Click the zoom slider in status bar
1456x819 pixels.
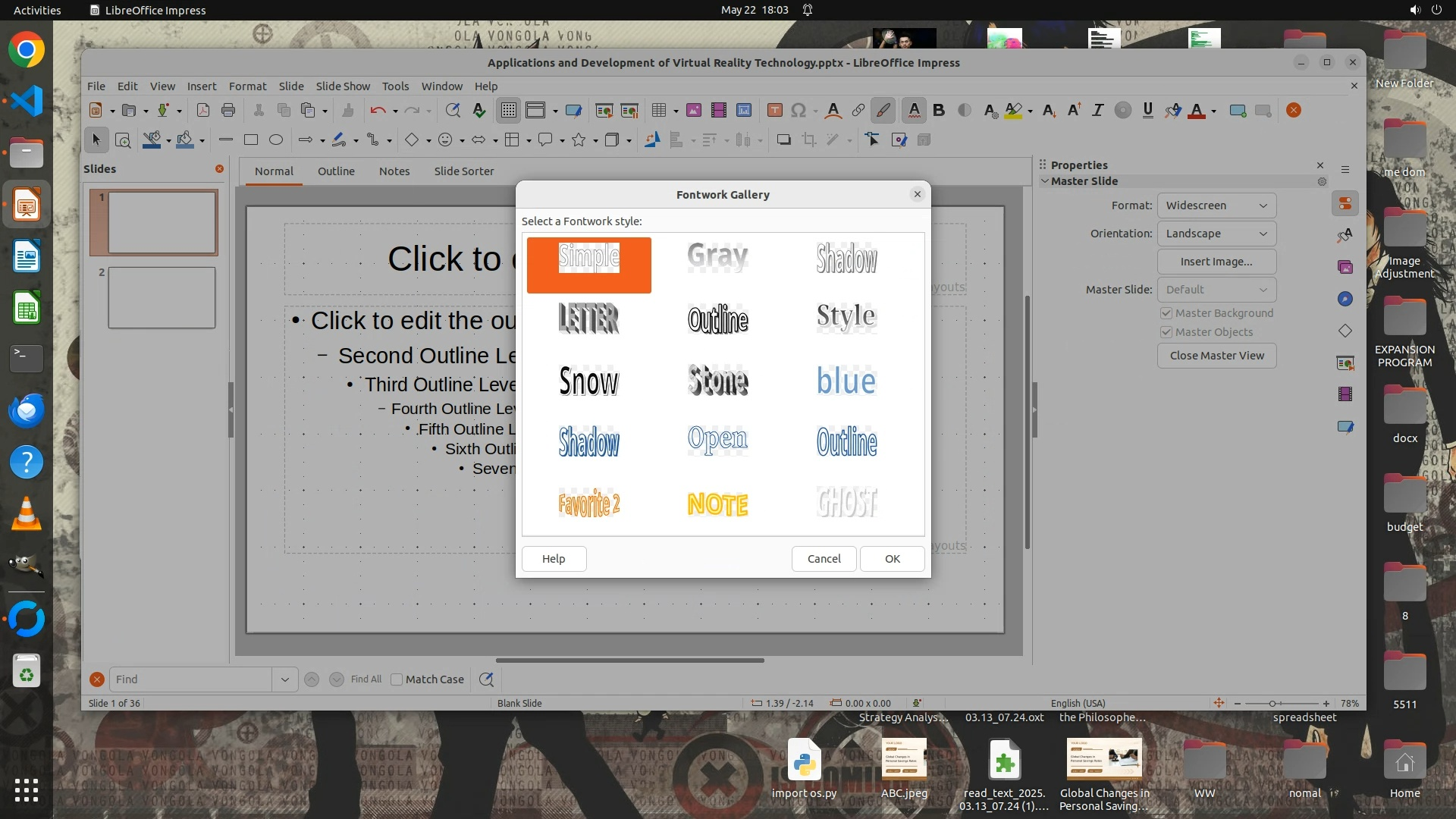1272,704
